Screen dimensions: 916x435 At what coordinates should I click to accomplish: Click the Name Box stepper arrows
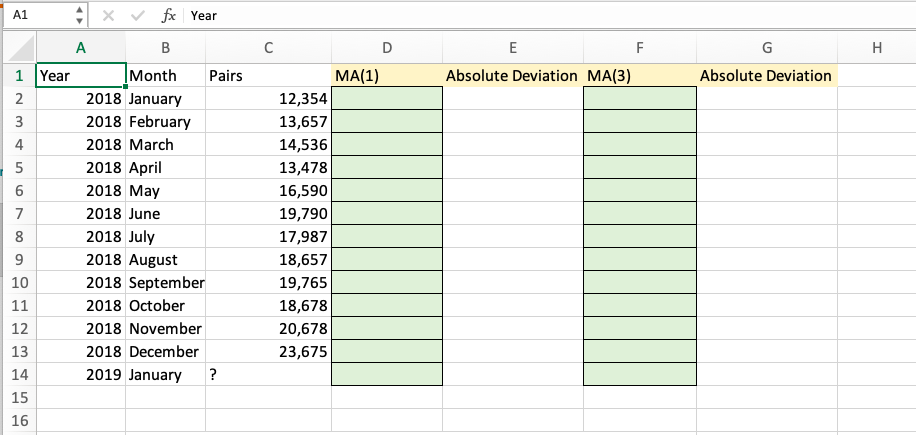pyautogui.click(x=79, y=16)
